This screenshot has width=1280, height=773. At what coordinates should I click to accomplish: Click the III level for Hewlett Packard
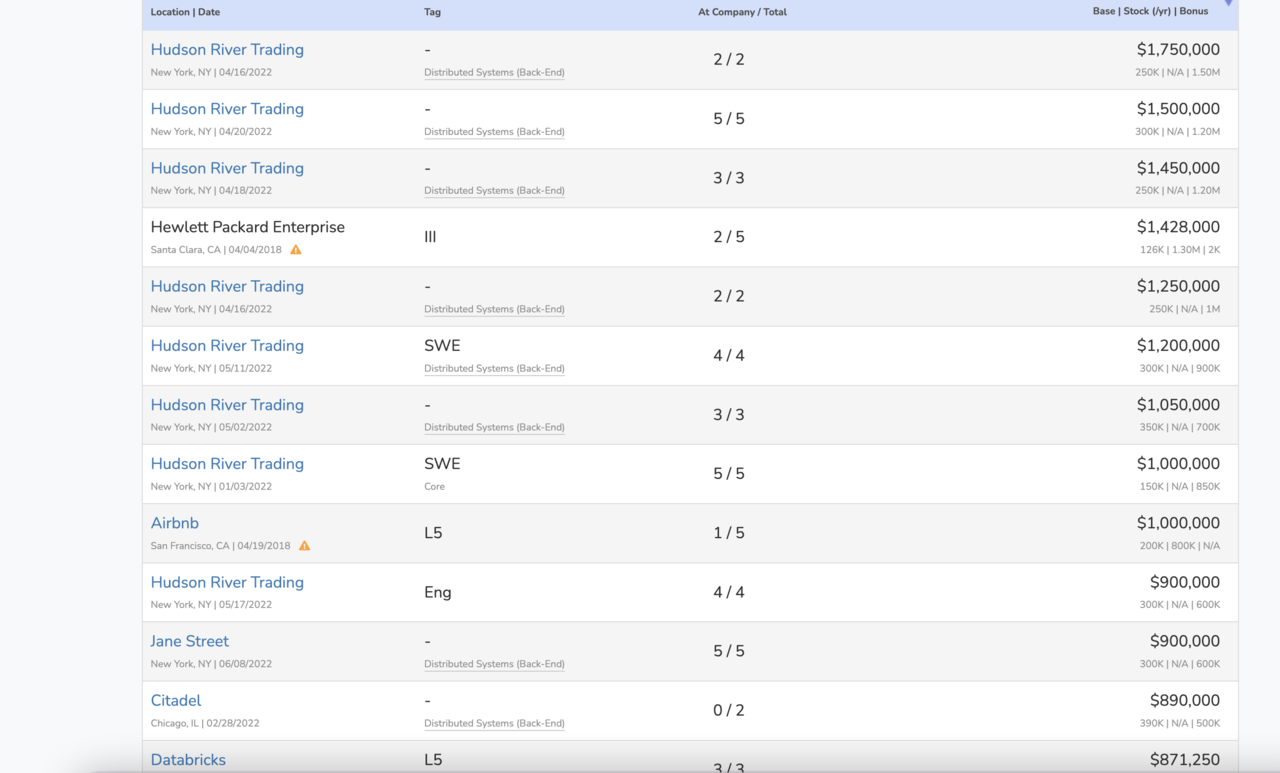[430, 237]
